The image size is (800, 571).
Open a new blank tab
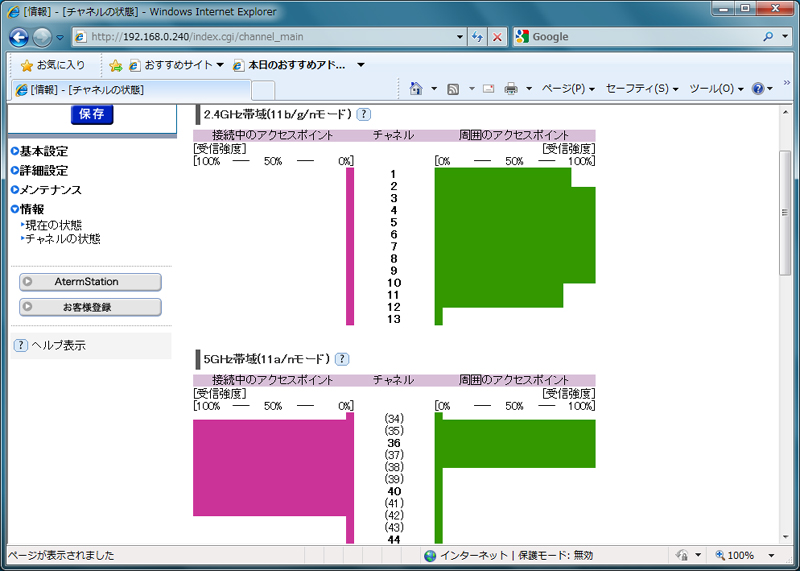click(x=263, y=90)
